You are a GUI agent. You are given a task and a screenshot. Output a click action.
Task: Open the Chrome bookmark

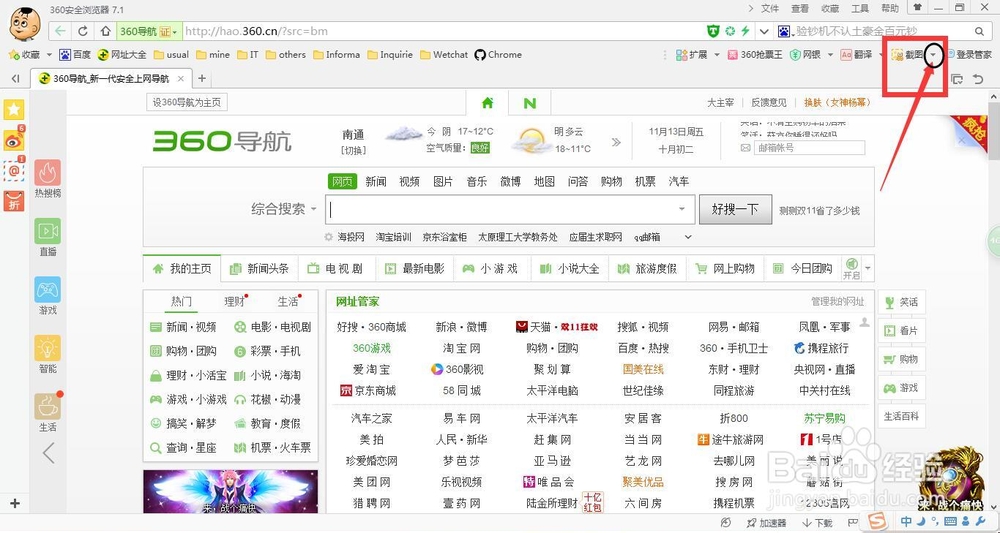[x=498, y=55]
